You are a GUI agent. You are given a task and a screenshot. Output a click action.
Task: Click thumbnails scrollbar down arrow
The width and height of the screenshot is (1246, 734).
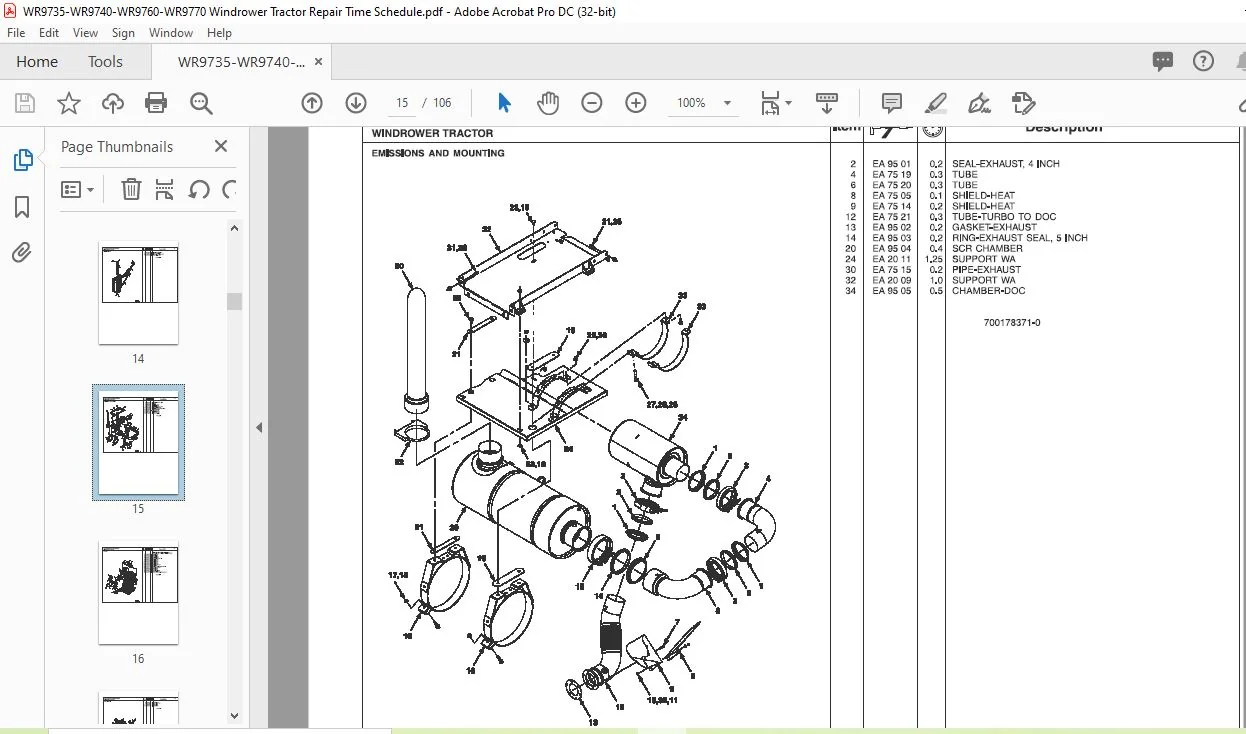tap(234, 715)
